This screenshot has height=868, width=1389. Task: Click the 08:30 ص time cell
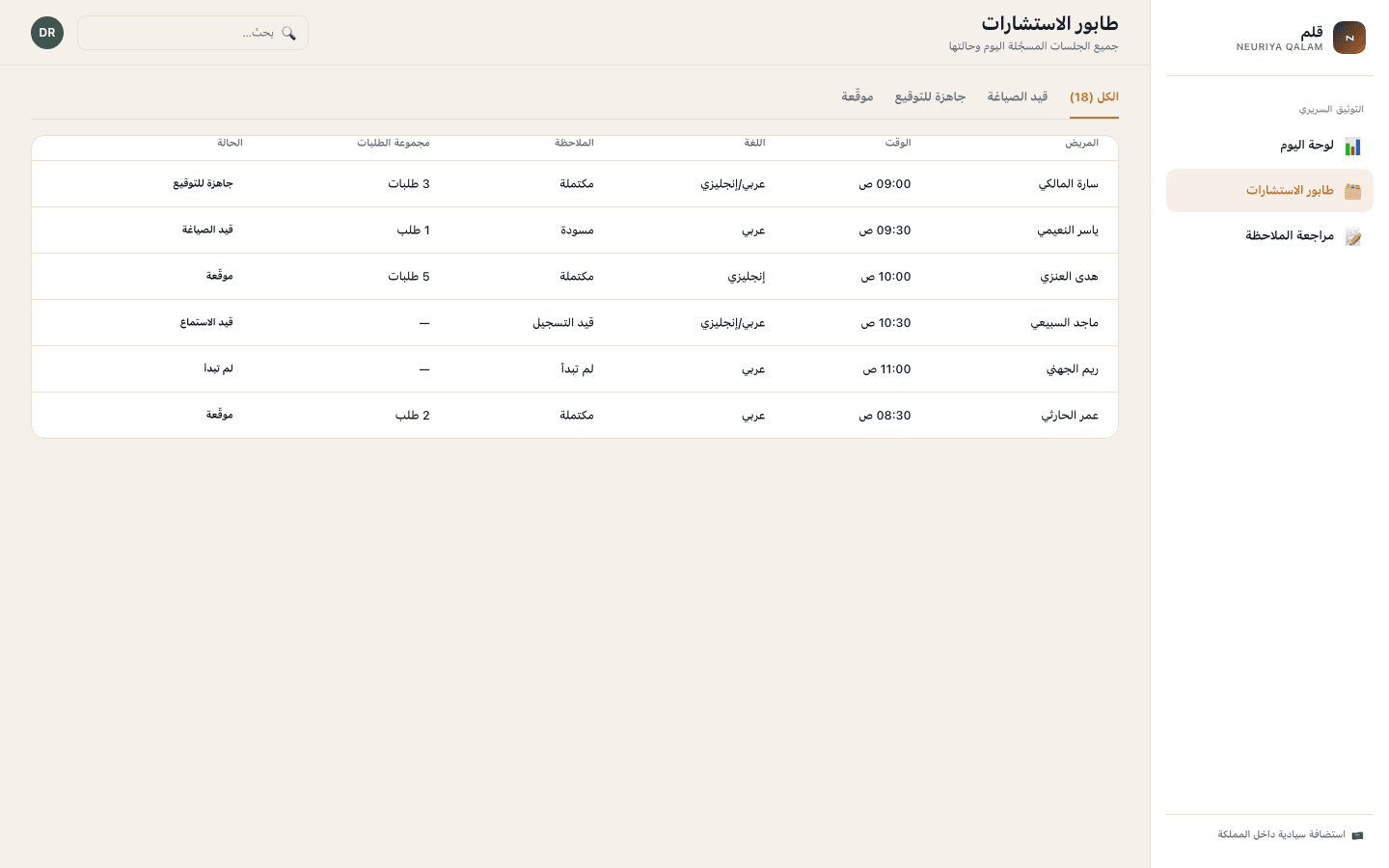(885, 416)
